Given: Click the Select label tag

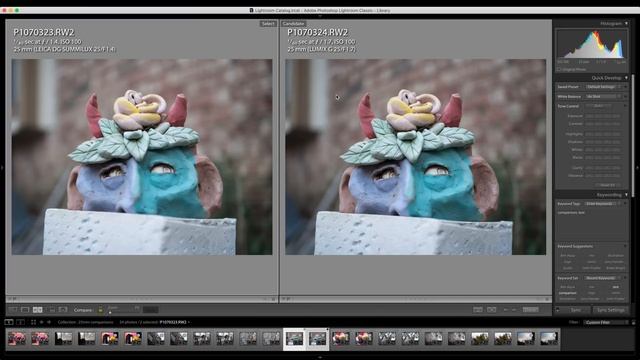Looking at the screenshot, I should coord(268,24).
